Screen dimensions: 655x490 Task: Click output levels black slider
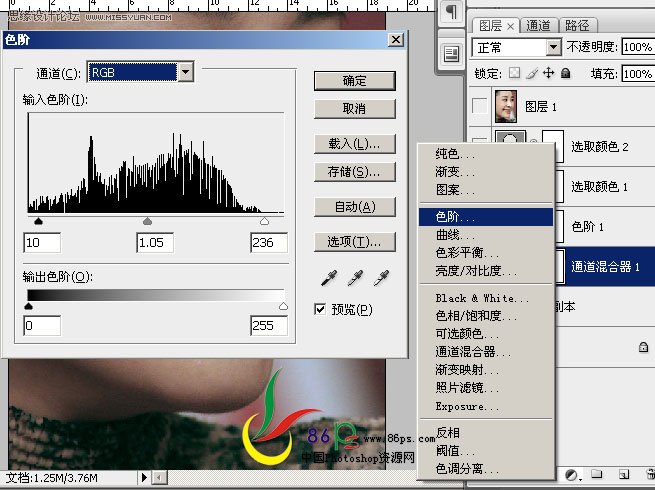pos(28,306)
